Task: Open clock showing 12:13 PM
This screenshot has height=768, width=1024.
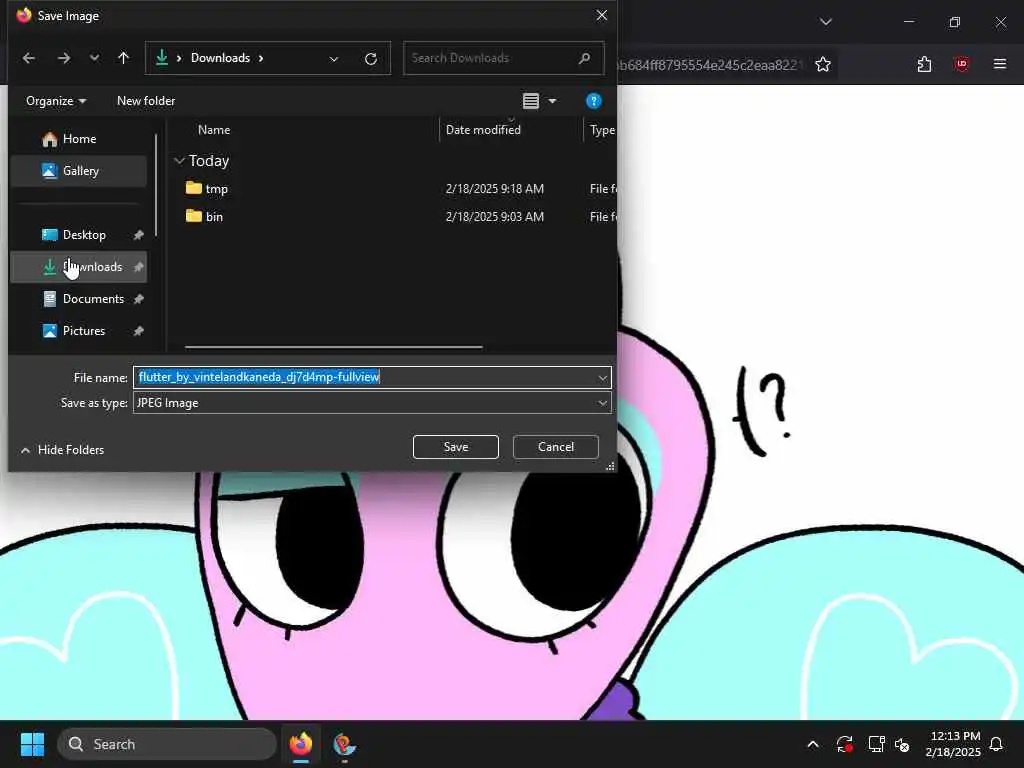Action: click(954, 744)
